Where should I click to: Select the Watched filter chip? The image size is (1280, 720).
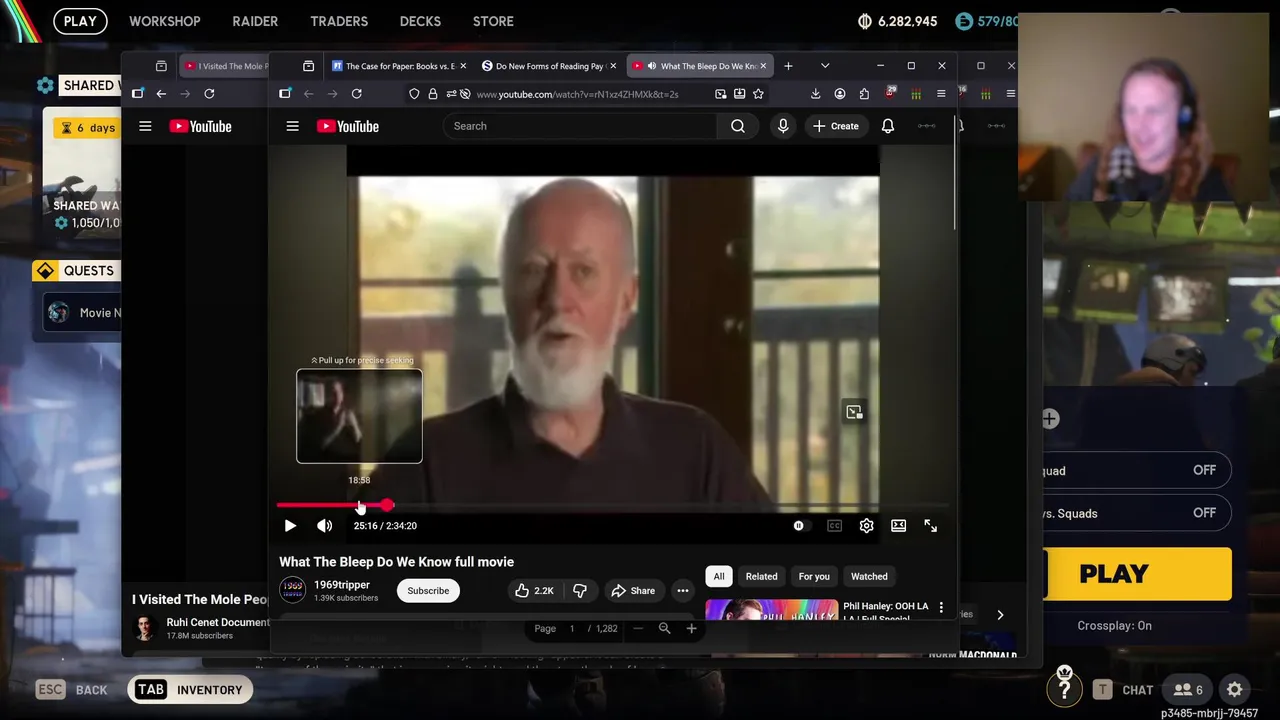pos(869,576)
